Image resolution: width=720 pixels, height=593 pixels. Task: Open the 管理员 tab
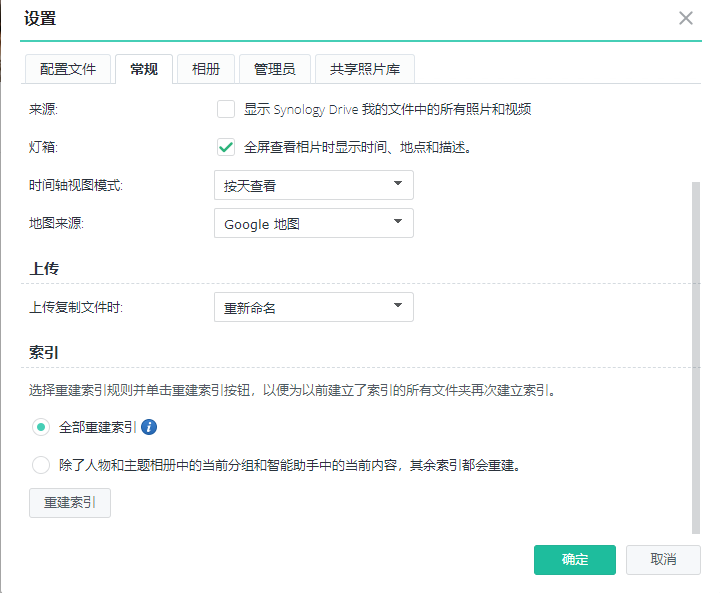pyautogui.click(x=275, y=69)
